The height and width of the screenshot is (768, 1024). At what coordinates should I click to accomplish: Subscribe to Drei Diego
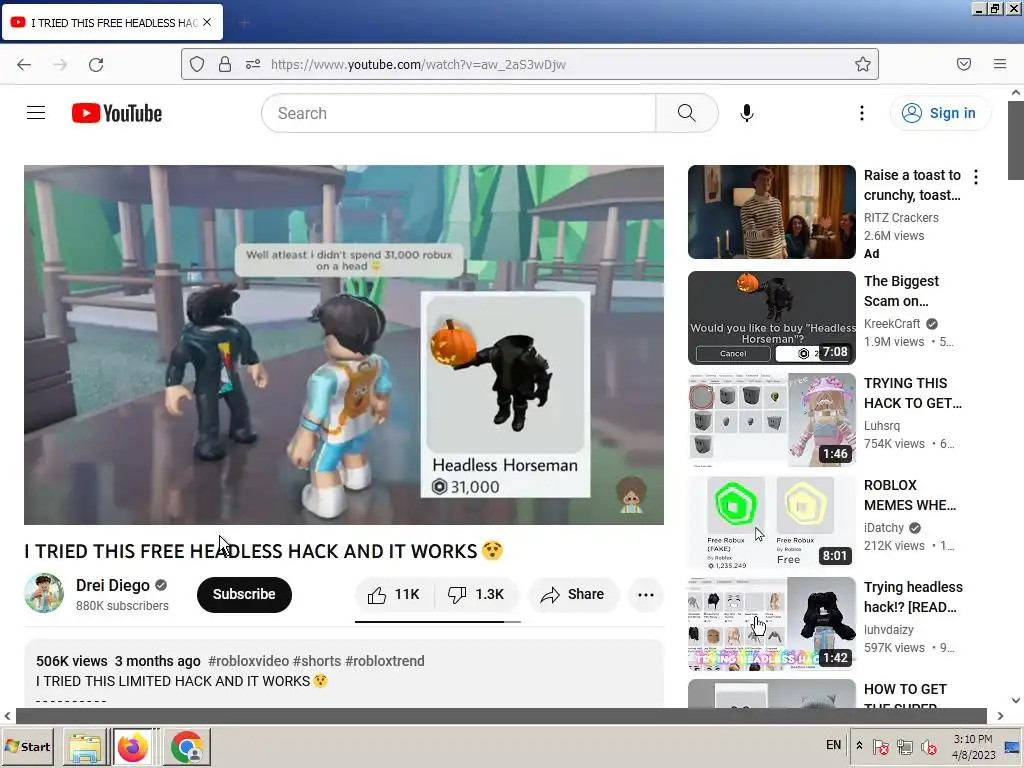pos(244,594)
